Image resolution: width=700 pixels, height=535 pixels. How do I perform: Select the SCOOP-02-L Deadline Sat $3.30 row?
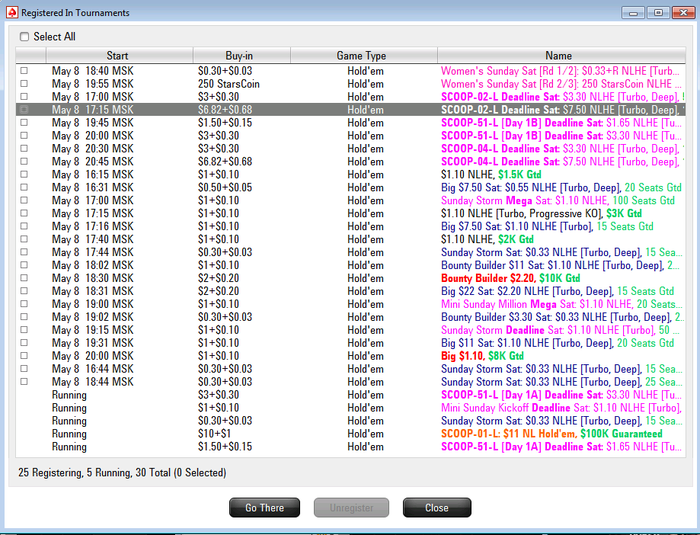click(x=350, y=96)
